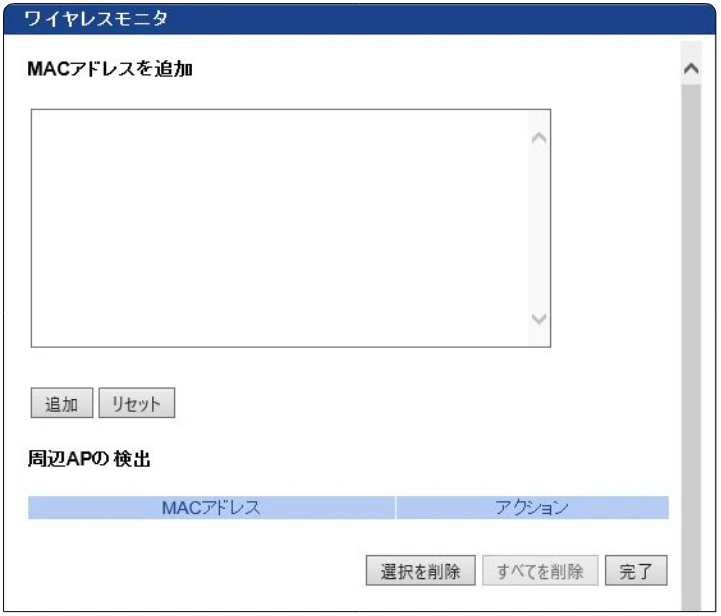Click the page scrollbar's up arrow
Screen dimensions: 721x616
pyautogui.click(x=691, y=69)
